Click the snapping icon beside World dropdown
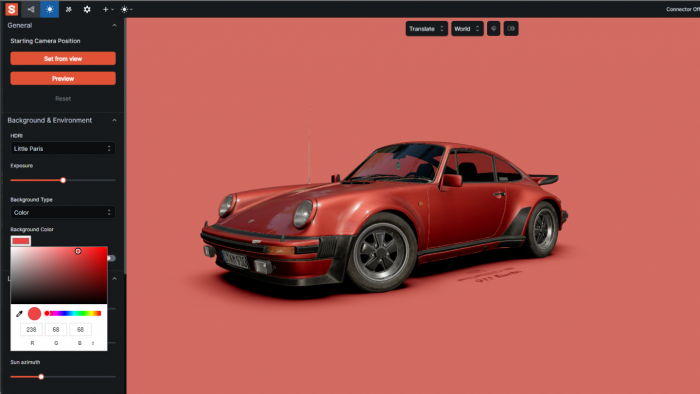The width and height of the screenshot is (700, 394). 493,29
